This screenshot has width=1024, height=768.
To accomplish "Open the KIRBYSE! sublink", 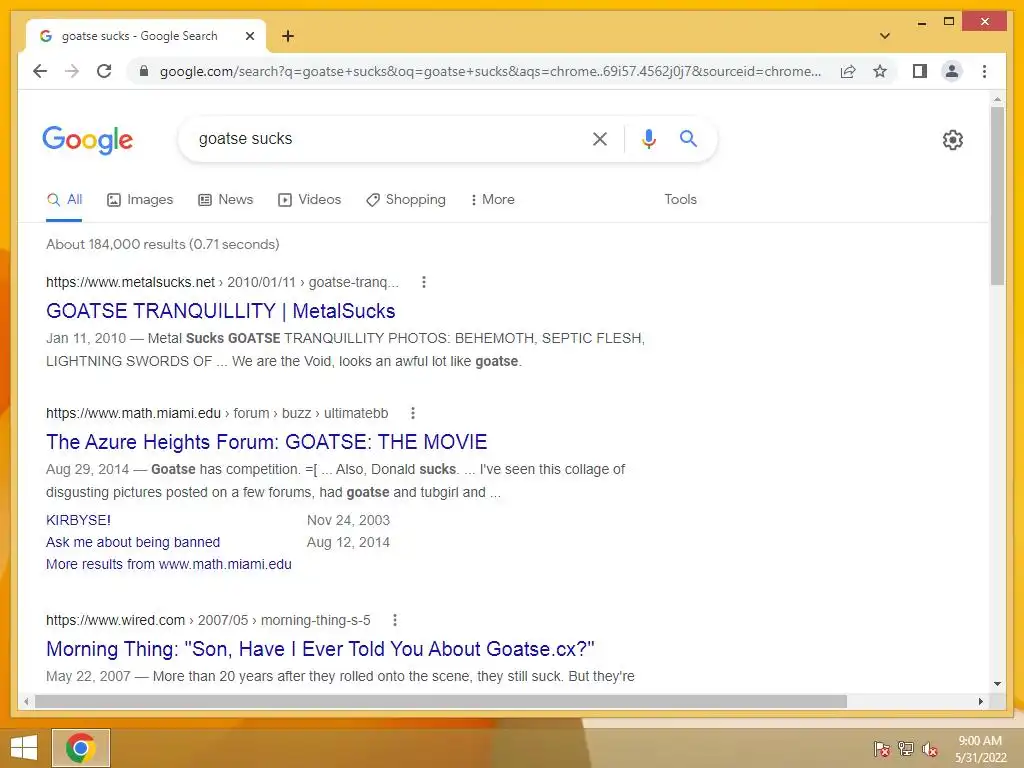I will click(x=78, y=520).
